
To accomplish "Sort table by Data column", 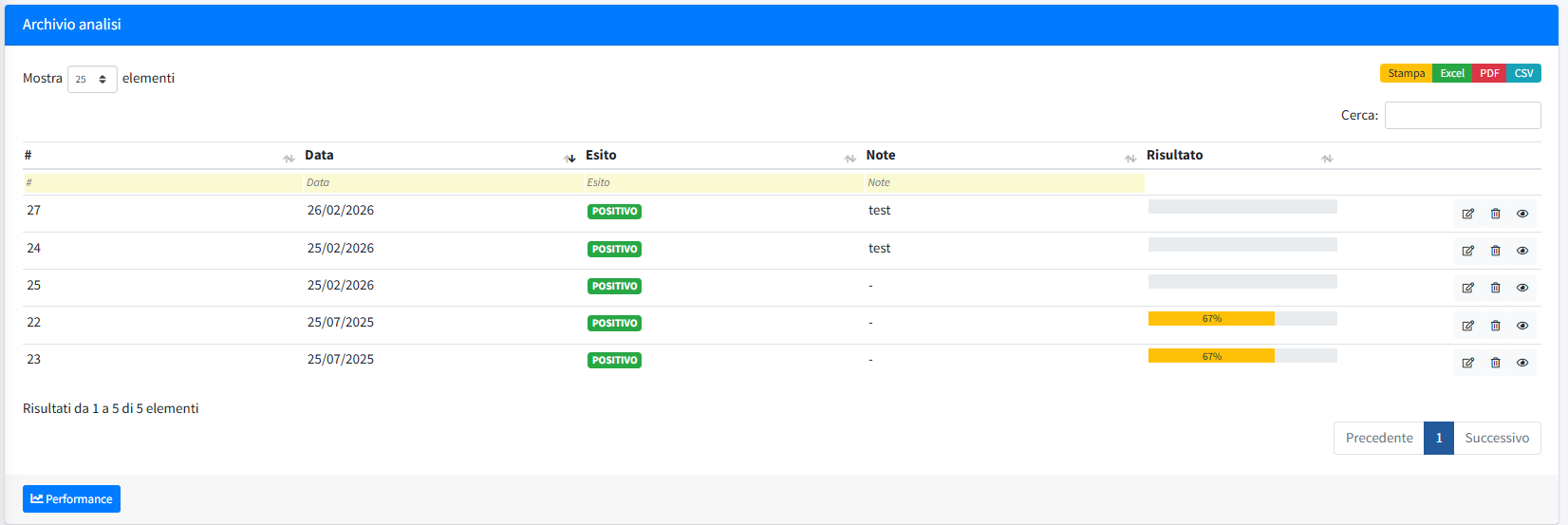I will (319, 155).
